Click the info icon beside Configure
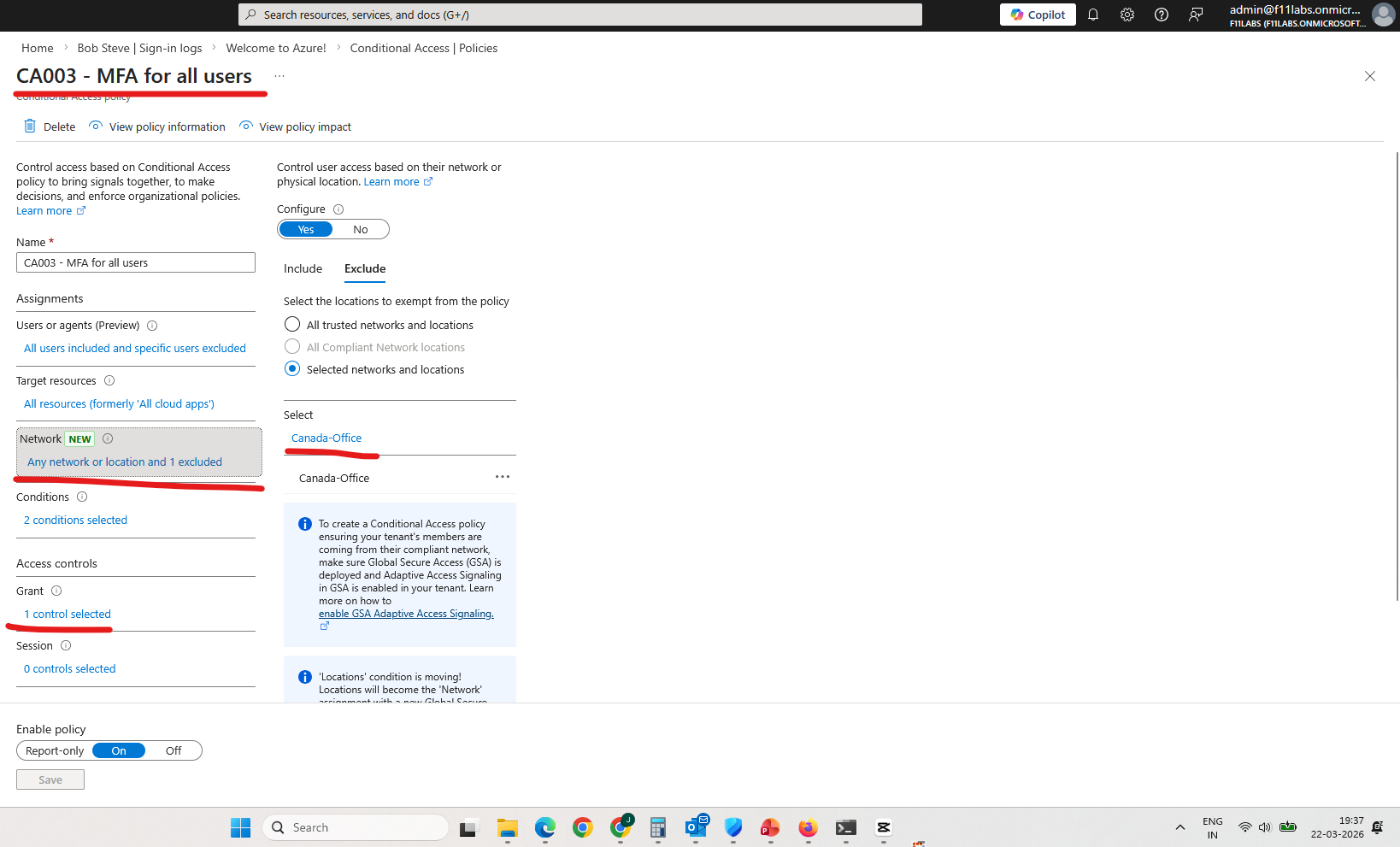1400x847 pixels. coord(338,209)
